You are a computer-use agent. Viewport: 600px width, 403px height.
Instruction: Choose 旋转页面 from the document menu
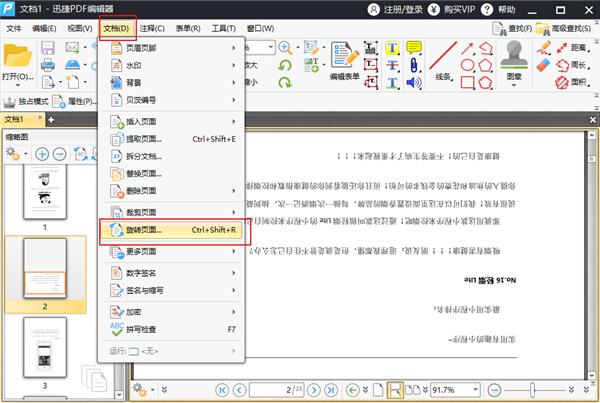171,230
